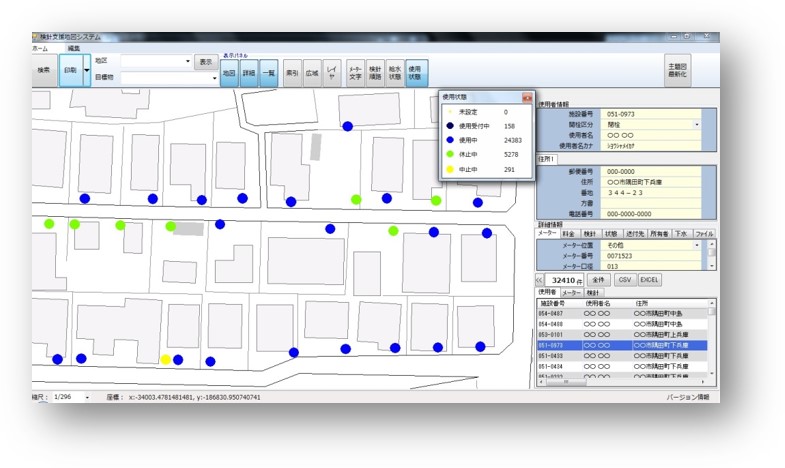Switch to the 料金 detail tab
The height and width of the screenshot is (468, 785).
coord(568,234)
